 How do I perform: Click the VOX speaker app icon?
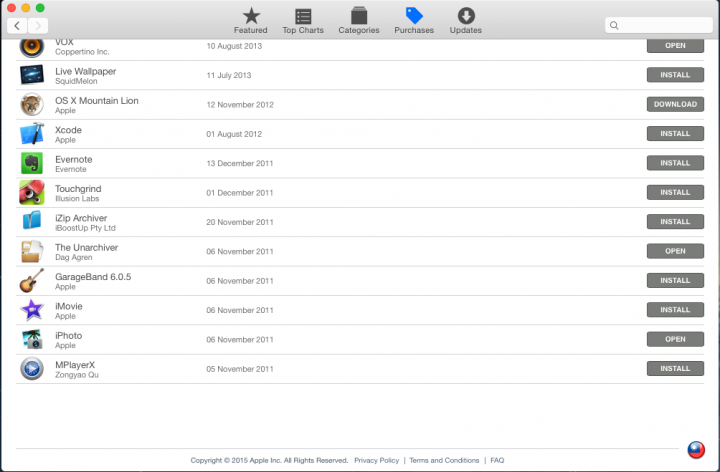[32, 46]
